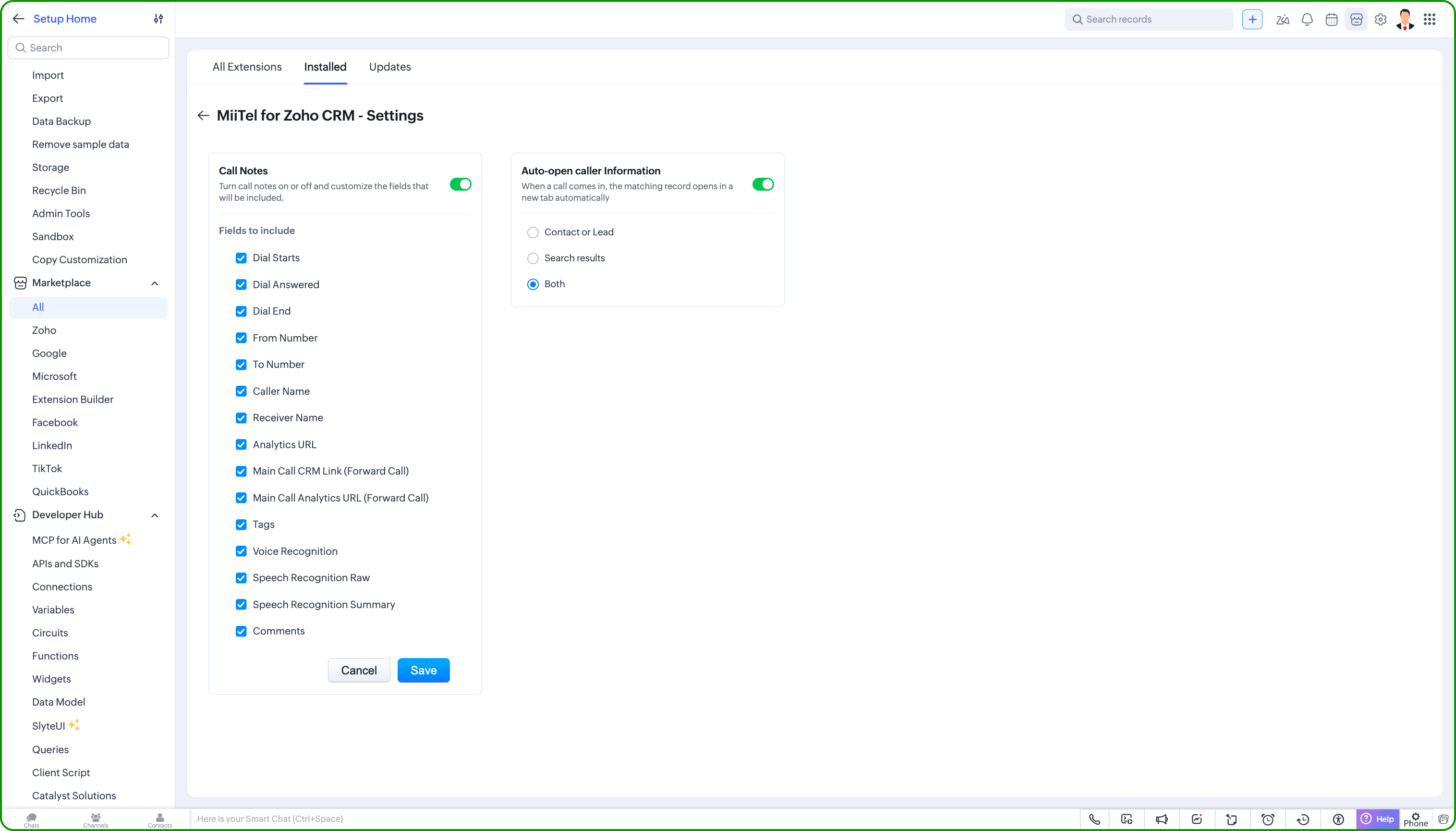1456x831 pixels.
Task: Open the chart icon with red dot
Action: (x=1197, y=819)
